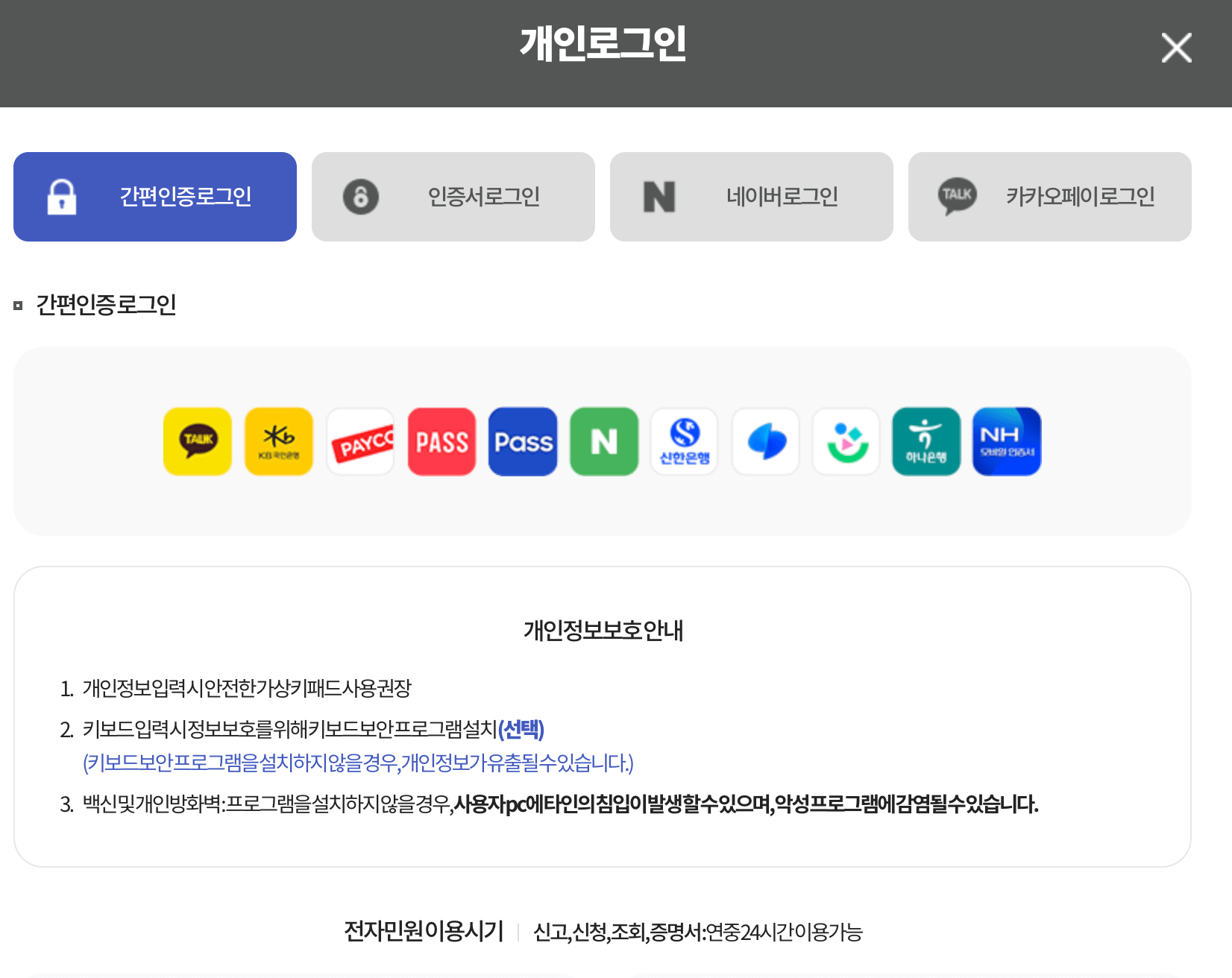Image resolution: width=1232 pixels, height=978 pixels.
Task: Choose the colorful smile-shaped certificate icon
Action: point(846,441)
